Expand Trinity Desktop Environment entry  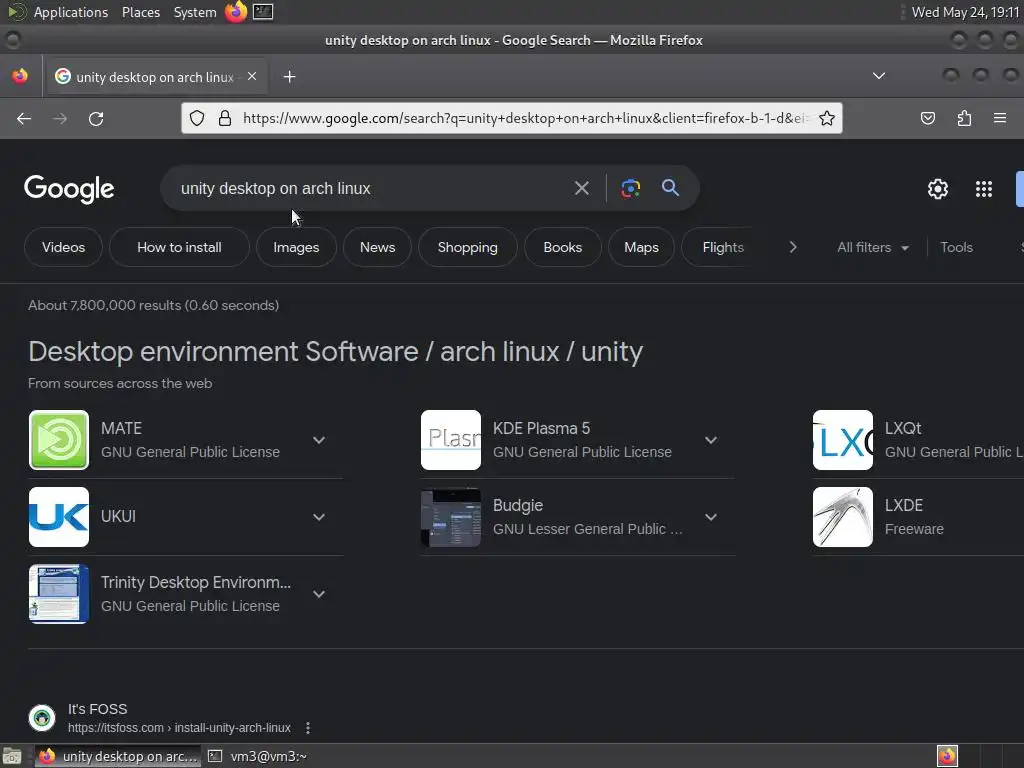[319, 594]
